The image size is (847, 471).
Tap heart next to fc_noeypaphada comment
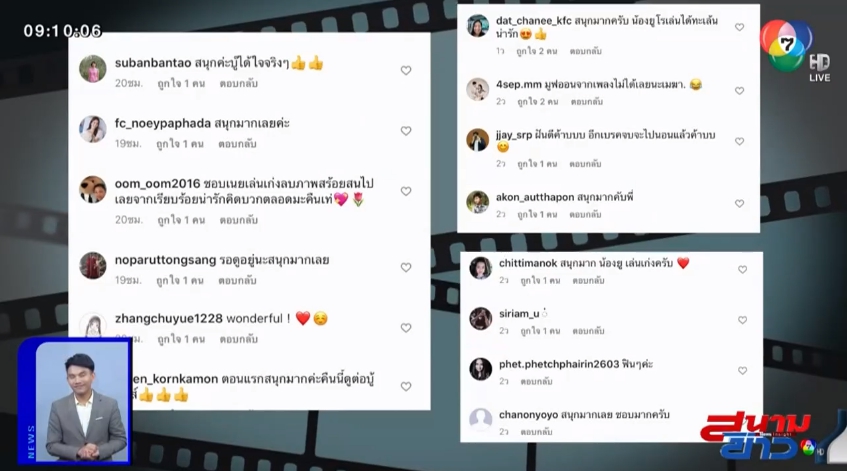click(x=406, y=131)
